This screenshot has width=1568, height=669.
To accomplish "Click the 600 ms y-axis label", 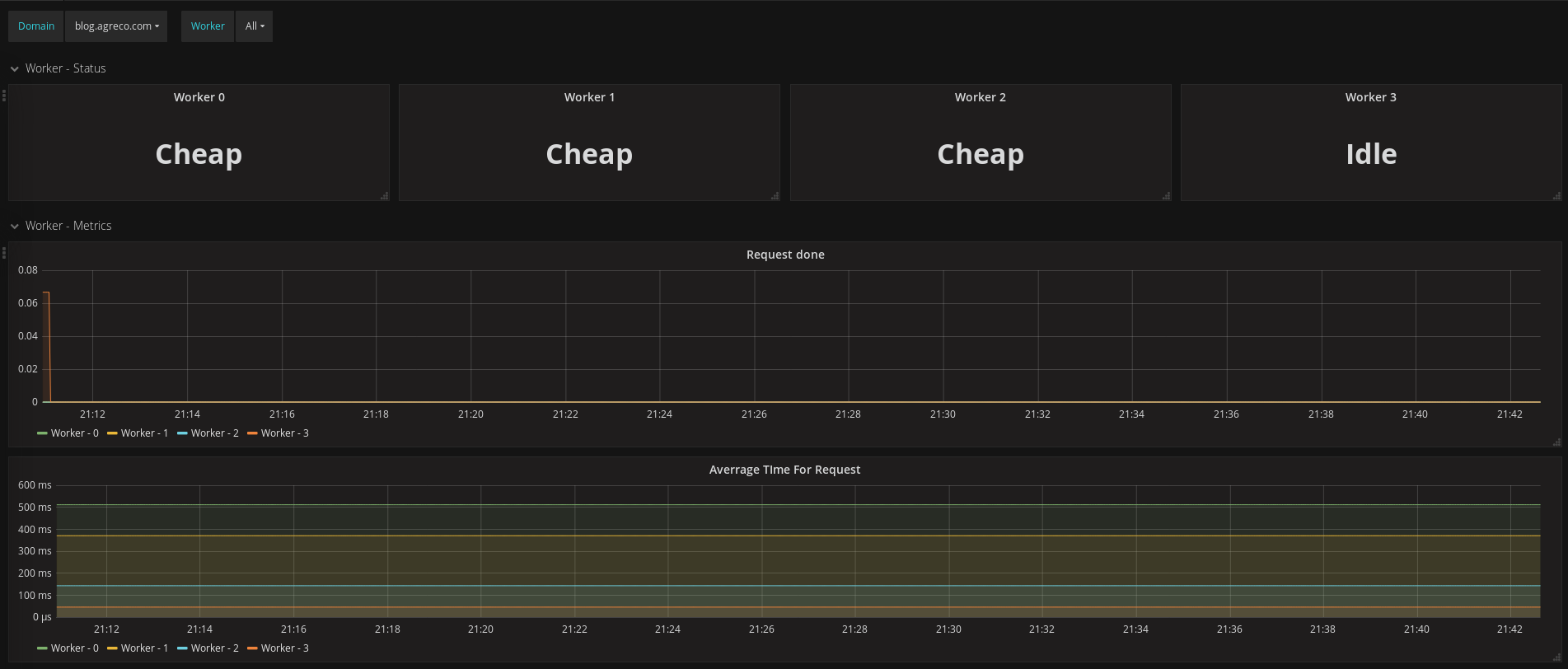I will pyautogui.click(x=35, y=485).
